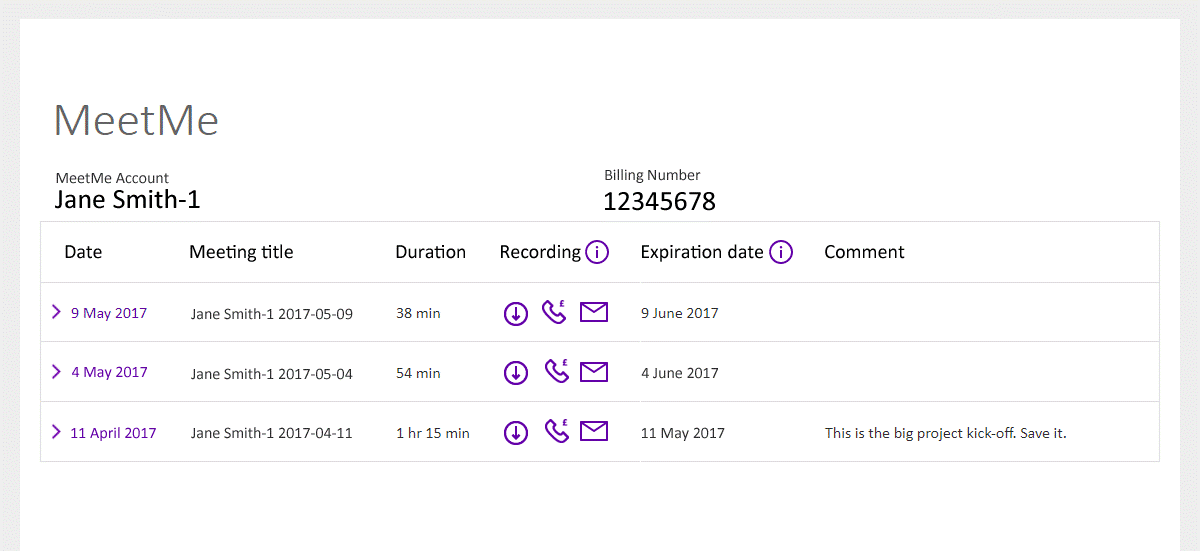Email the 9 May 2017 recording
The image size is (1200, 551).
[x=594, y=313]
